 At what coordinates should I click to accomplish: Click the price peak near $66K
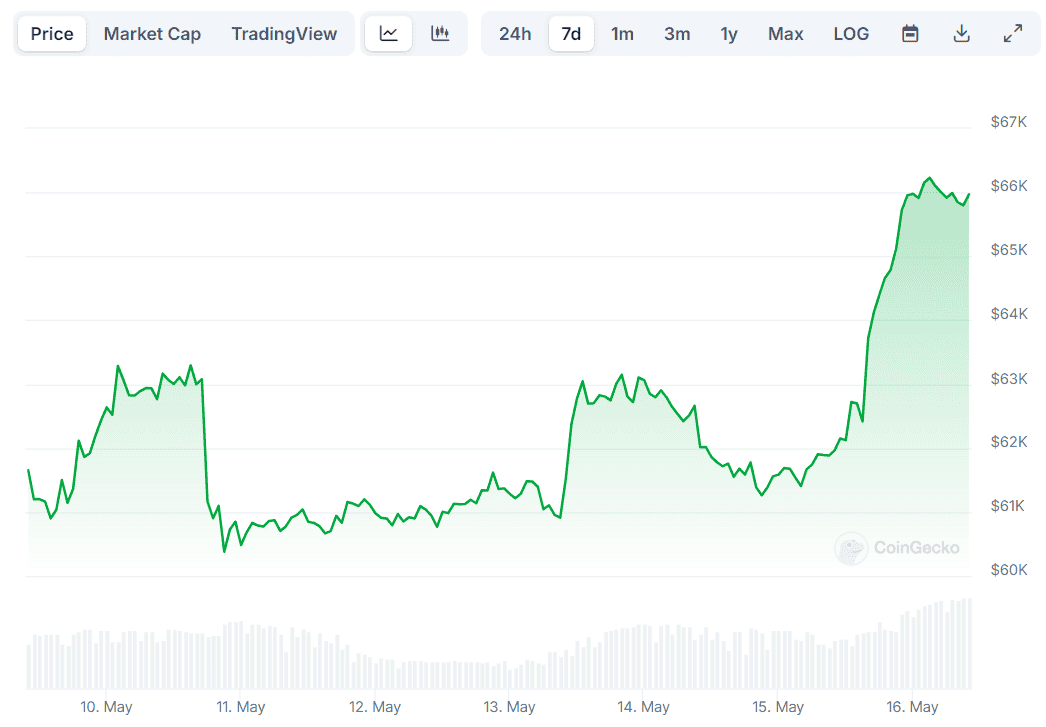pos(929,178)
